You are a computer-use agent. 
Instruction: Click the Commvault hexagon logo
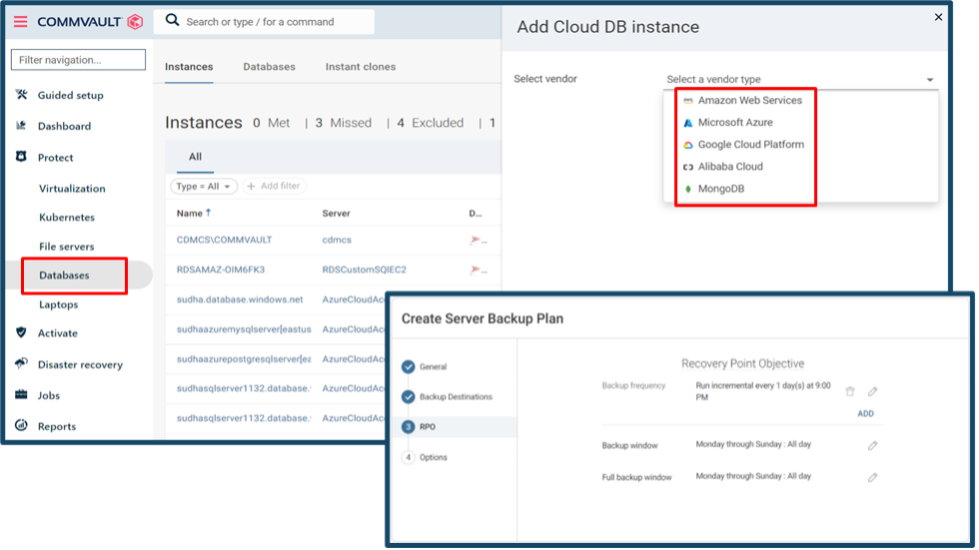(x=135, y=22)
